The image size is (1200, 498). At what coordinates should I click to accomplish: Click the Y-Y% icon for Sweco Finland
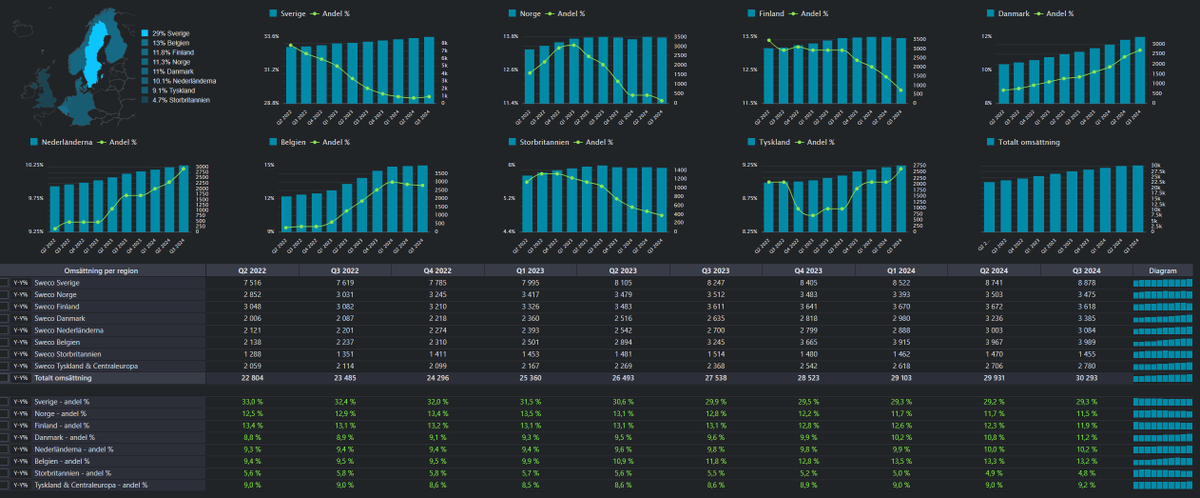tap(21, 307)
